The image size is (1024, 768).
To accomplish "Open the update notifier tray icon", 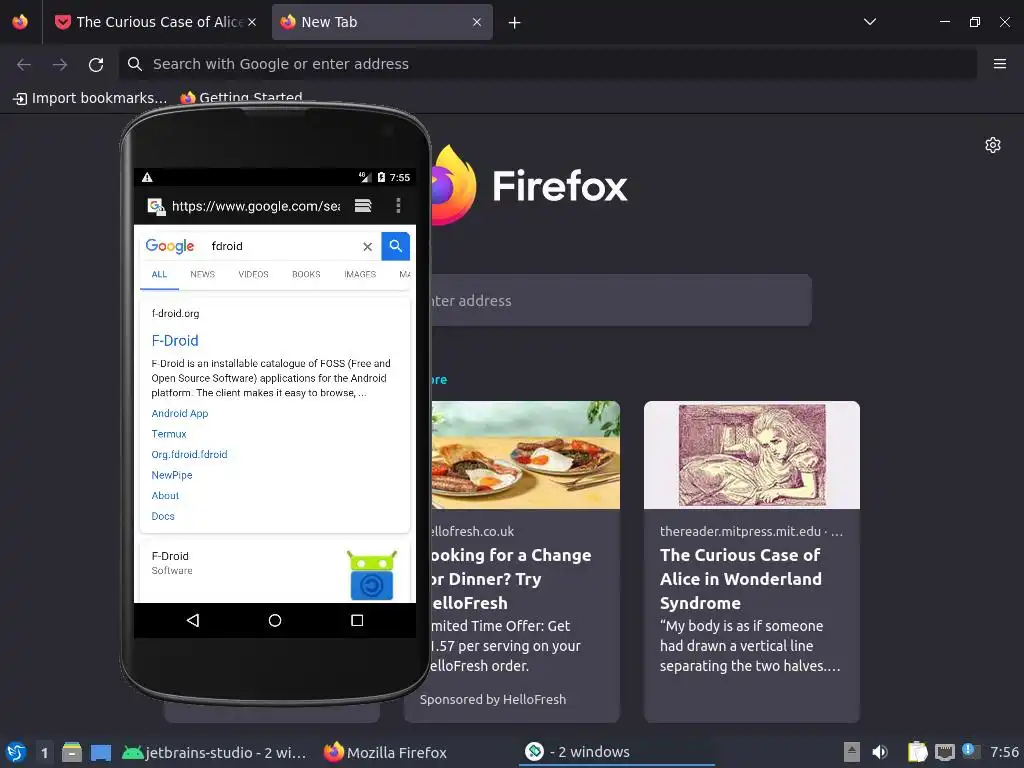I will (971, 751).
